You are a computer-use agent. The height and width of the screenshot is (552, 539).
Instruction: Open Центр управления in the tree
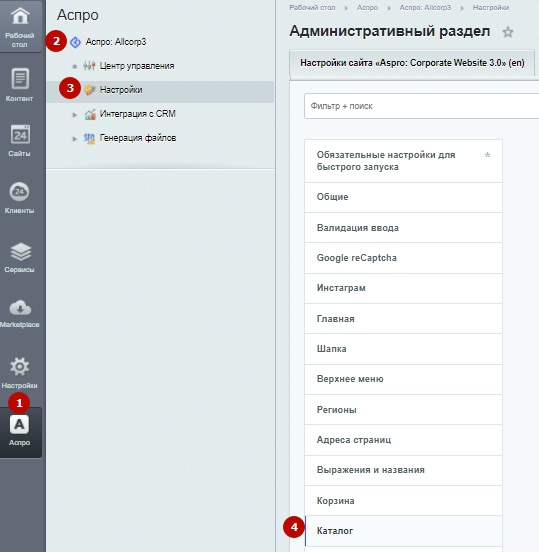(x=137, y=66)
